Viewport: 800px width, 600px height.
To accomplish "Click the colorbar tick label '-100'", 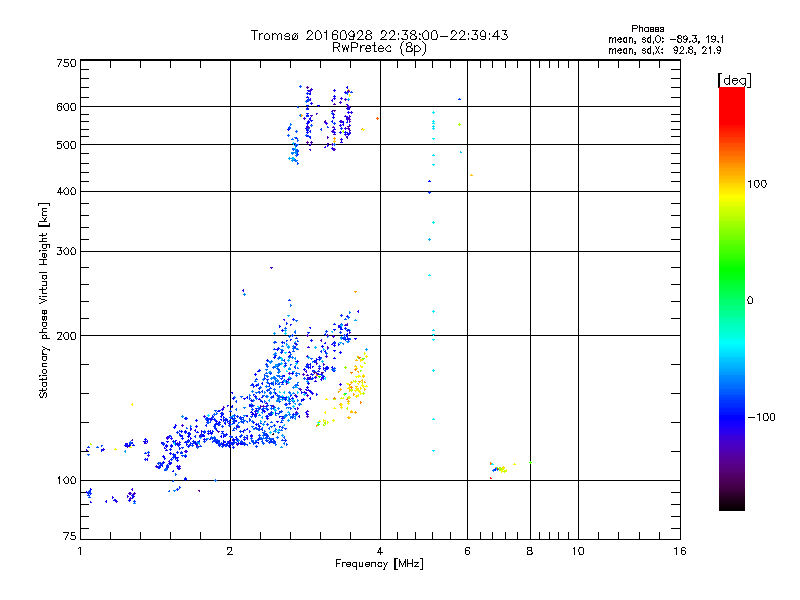I will [x=761, y=417].
